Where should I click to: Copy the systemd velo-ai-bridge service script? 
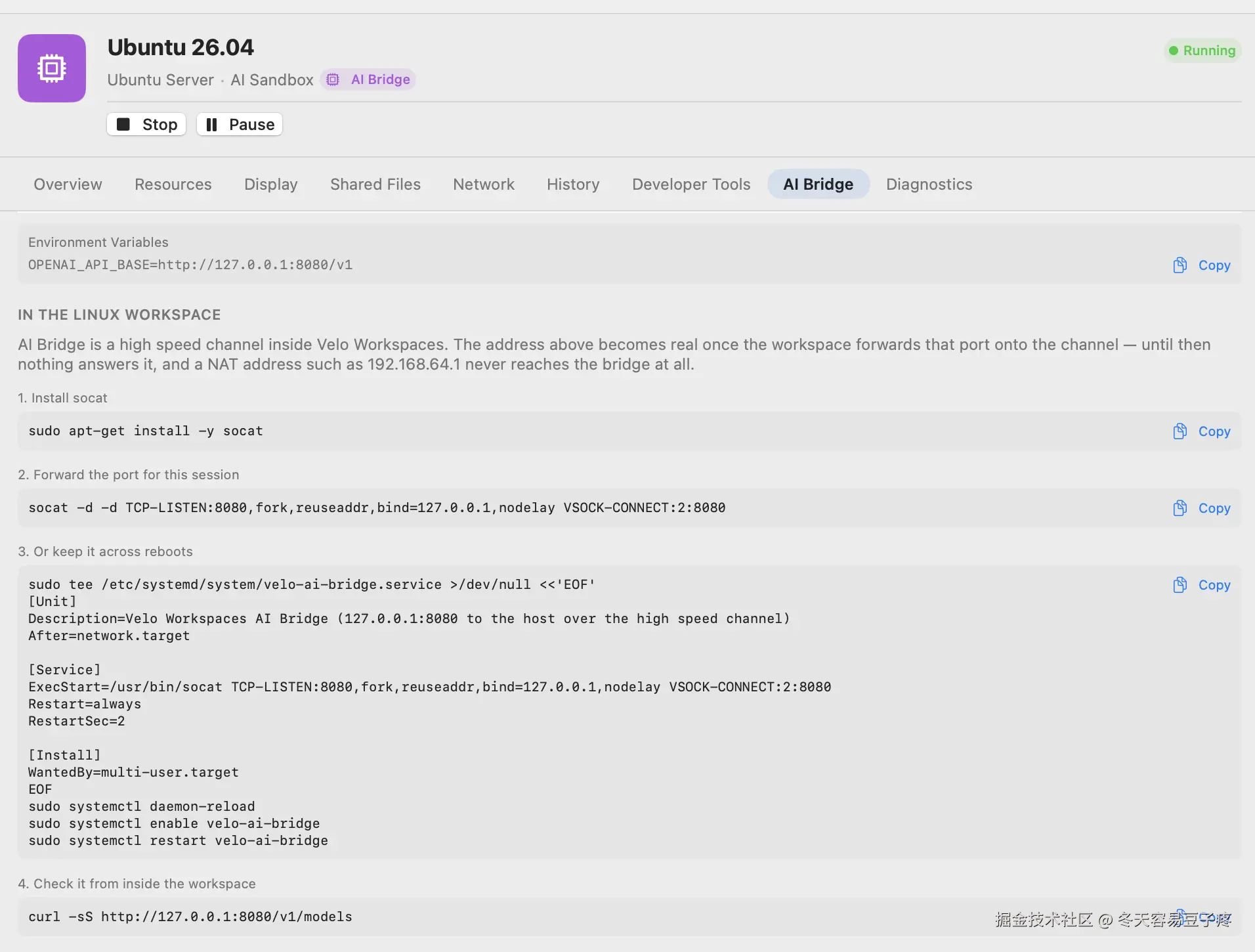1201,585
